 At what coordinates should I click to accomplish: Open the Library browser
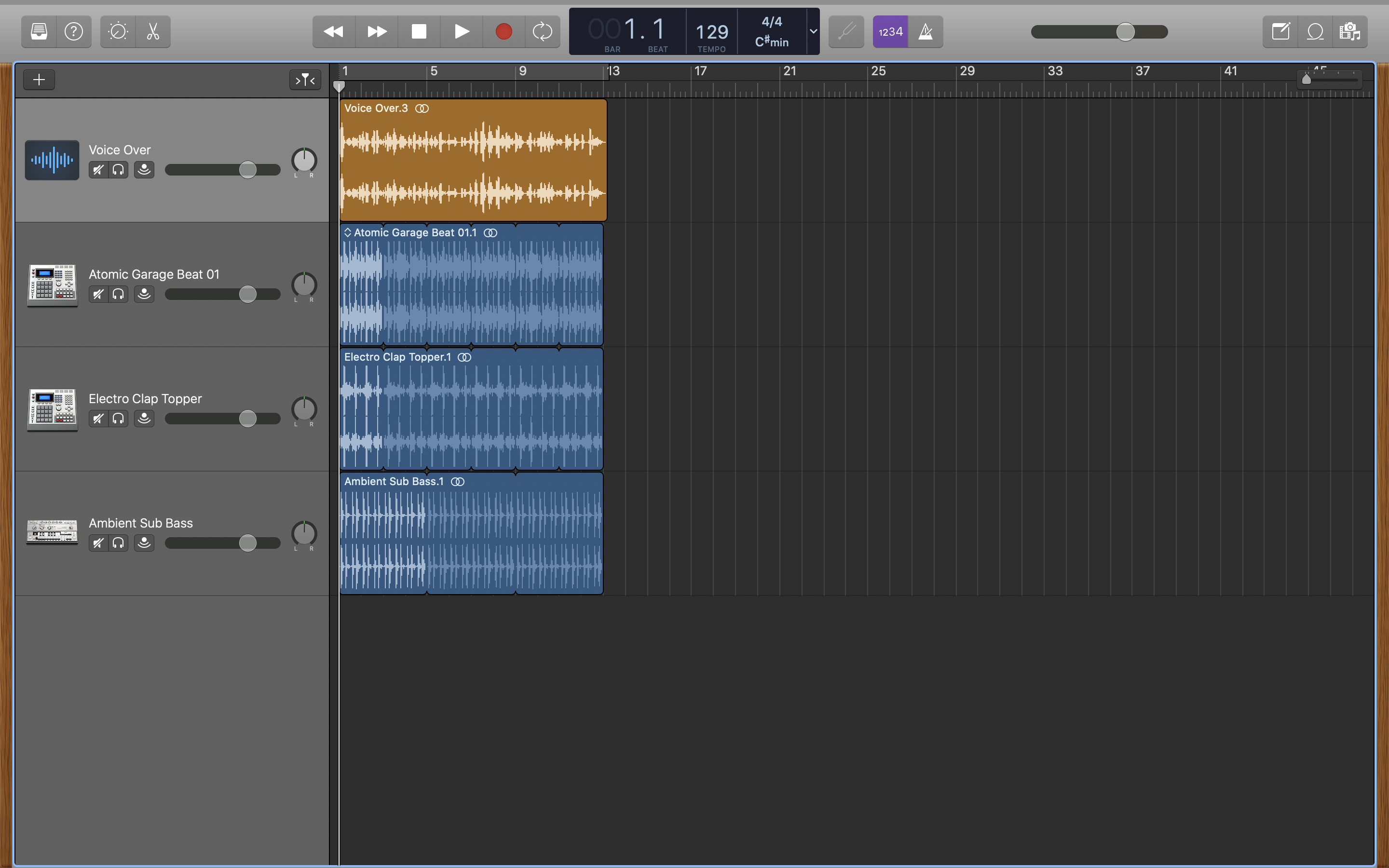point(38,31)
